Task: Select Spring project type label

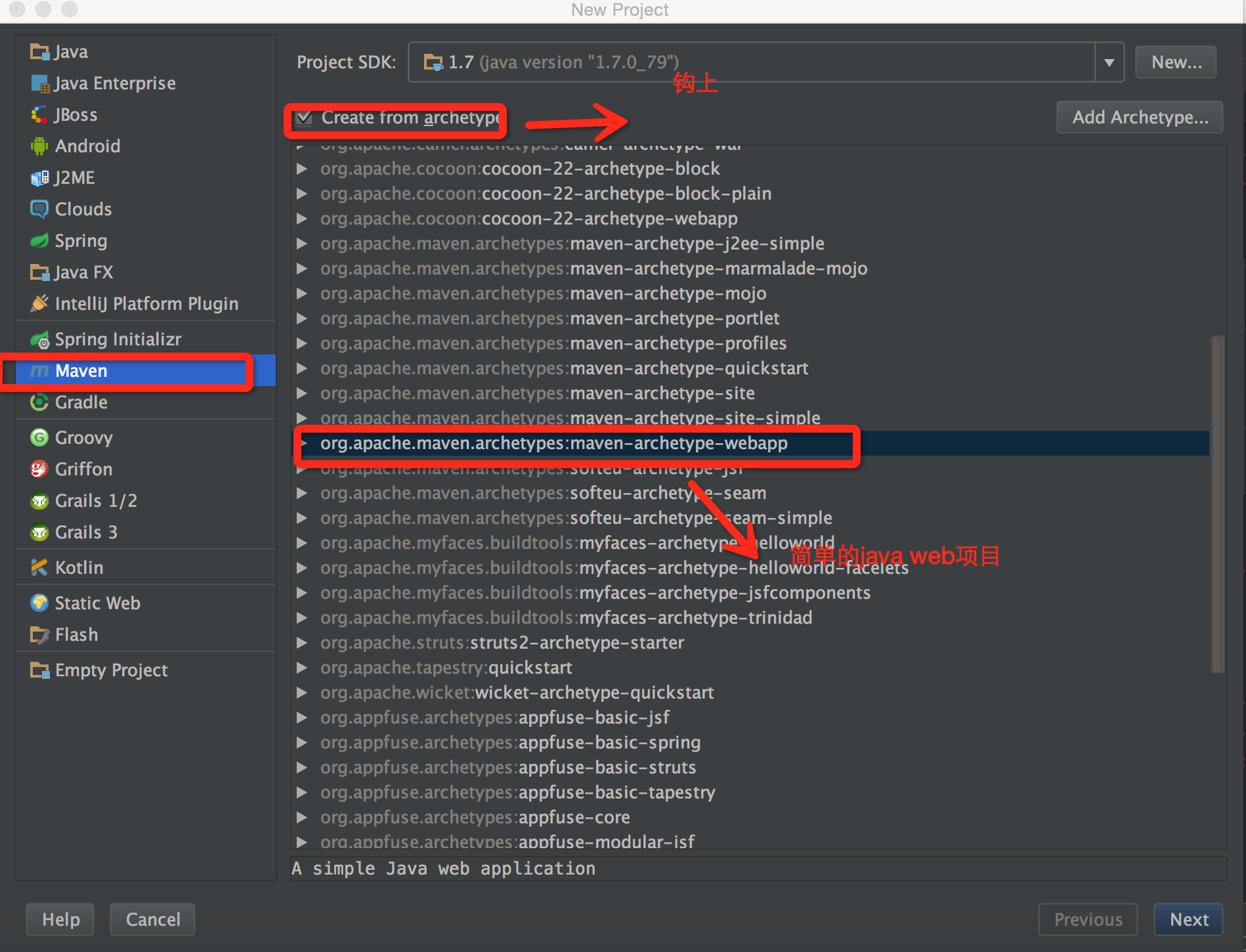Action: 81,241
